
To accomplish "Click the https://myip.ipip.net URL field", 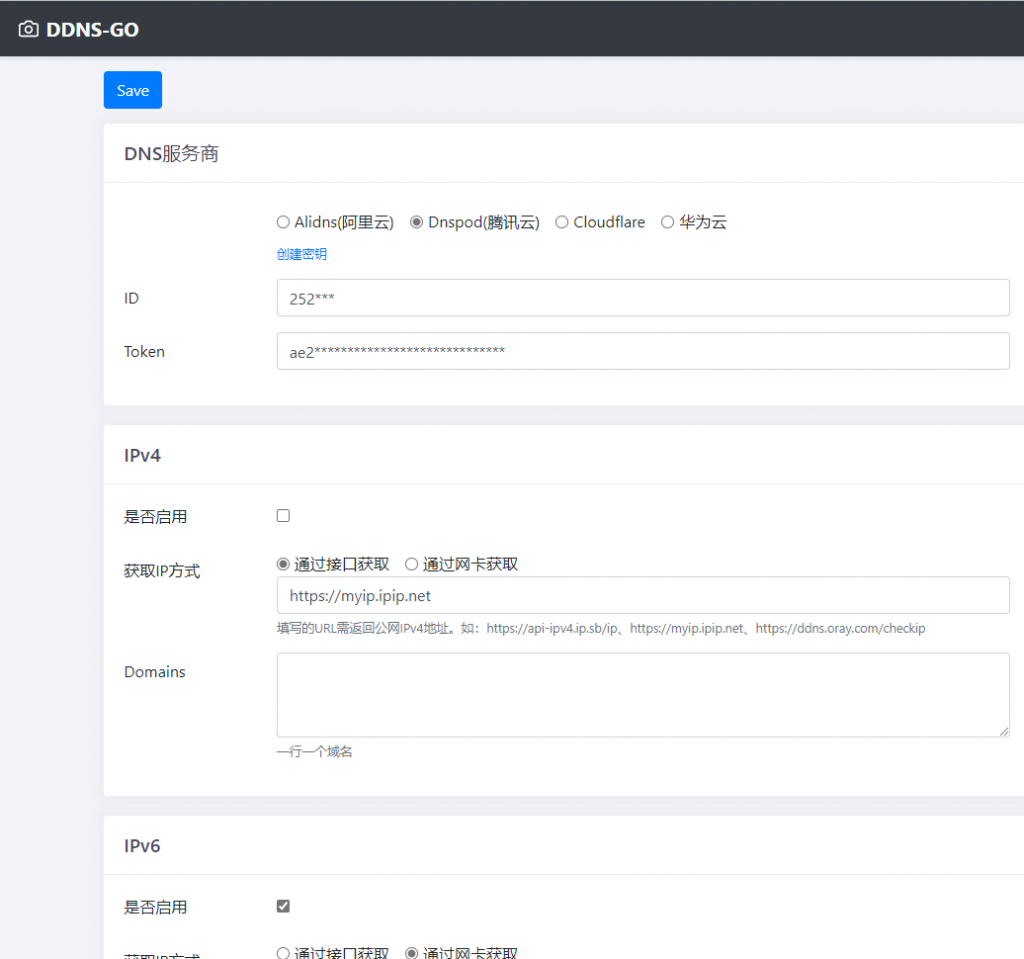I will (x=642, y=595).
